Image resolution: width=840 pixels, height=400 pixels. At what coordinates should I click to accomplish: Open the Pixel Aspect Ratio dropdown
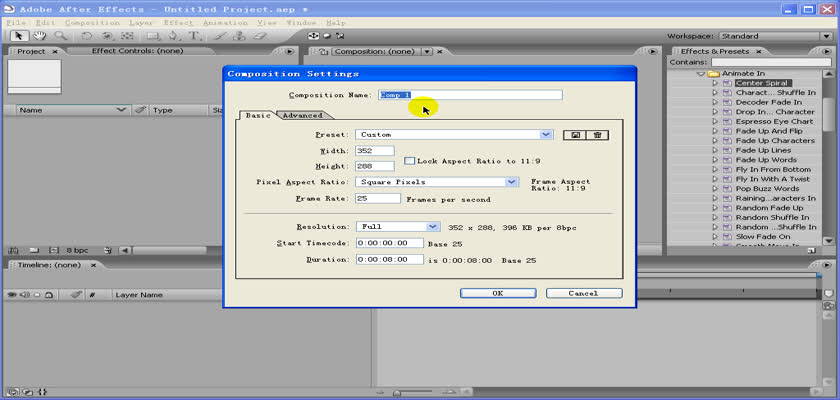437,182
